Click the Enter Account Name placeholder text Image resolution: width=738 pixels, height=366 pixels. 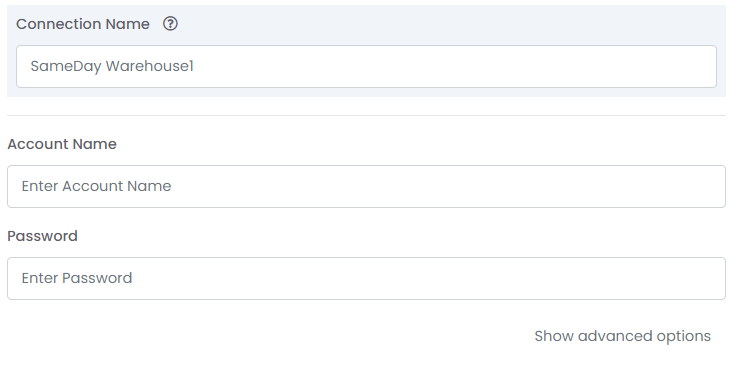click(96, 186)
